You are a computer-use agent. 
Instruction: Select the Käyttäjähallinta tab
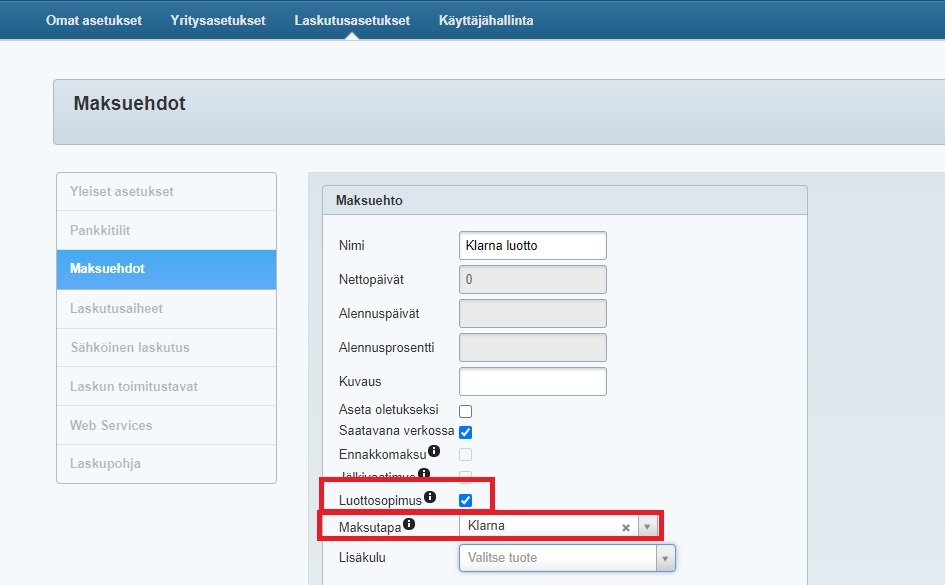(486, 20)
